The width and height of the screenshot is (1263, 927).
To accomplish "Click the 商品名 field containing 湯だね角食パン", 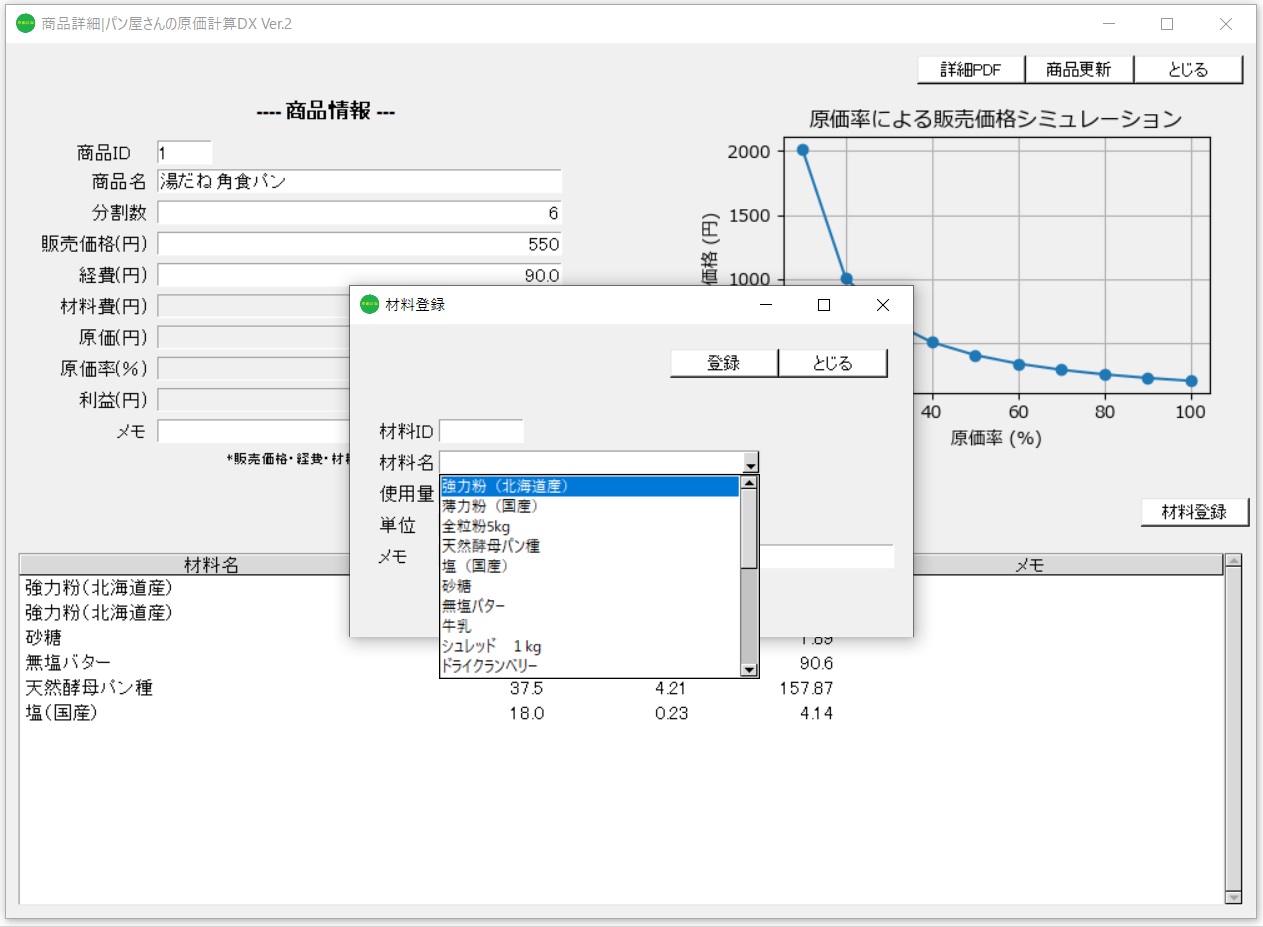I will (359, 181).
